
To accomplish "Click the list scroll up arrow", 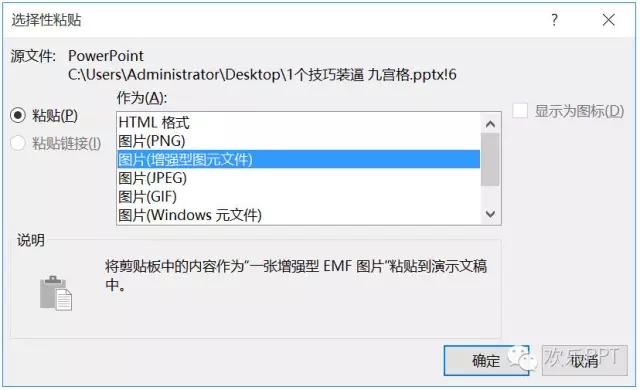I will (491, 124).
